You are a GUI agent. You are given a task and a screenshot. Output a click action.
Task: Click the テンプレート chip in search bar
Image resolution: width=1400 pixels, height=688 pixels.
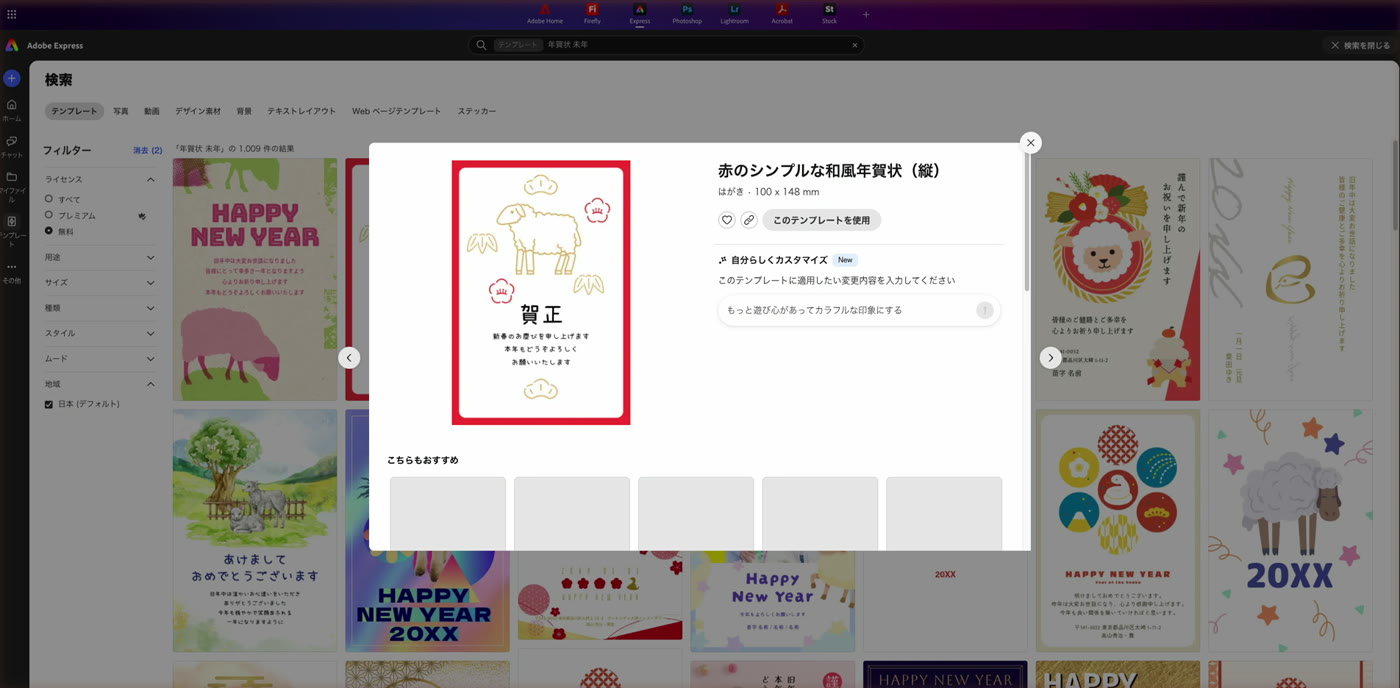click(518, 45)
